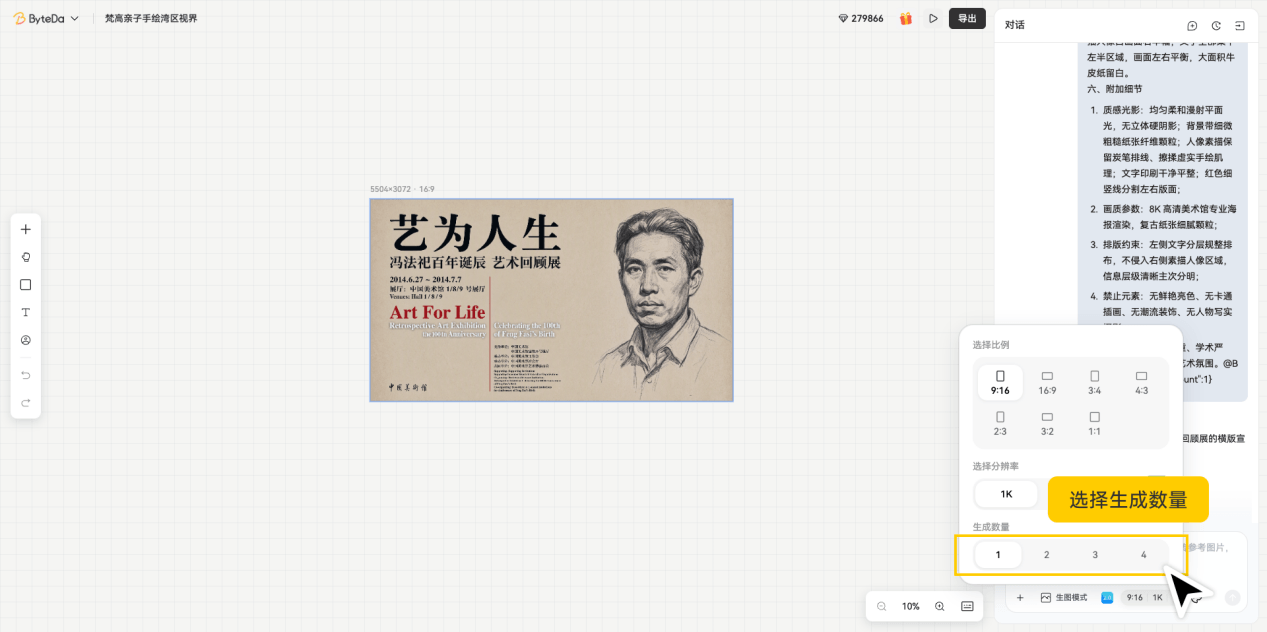
Task: Choose the 9:16 aspect ratio
Action: pos(1000,382)
